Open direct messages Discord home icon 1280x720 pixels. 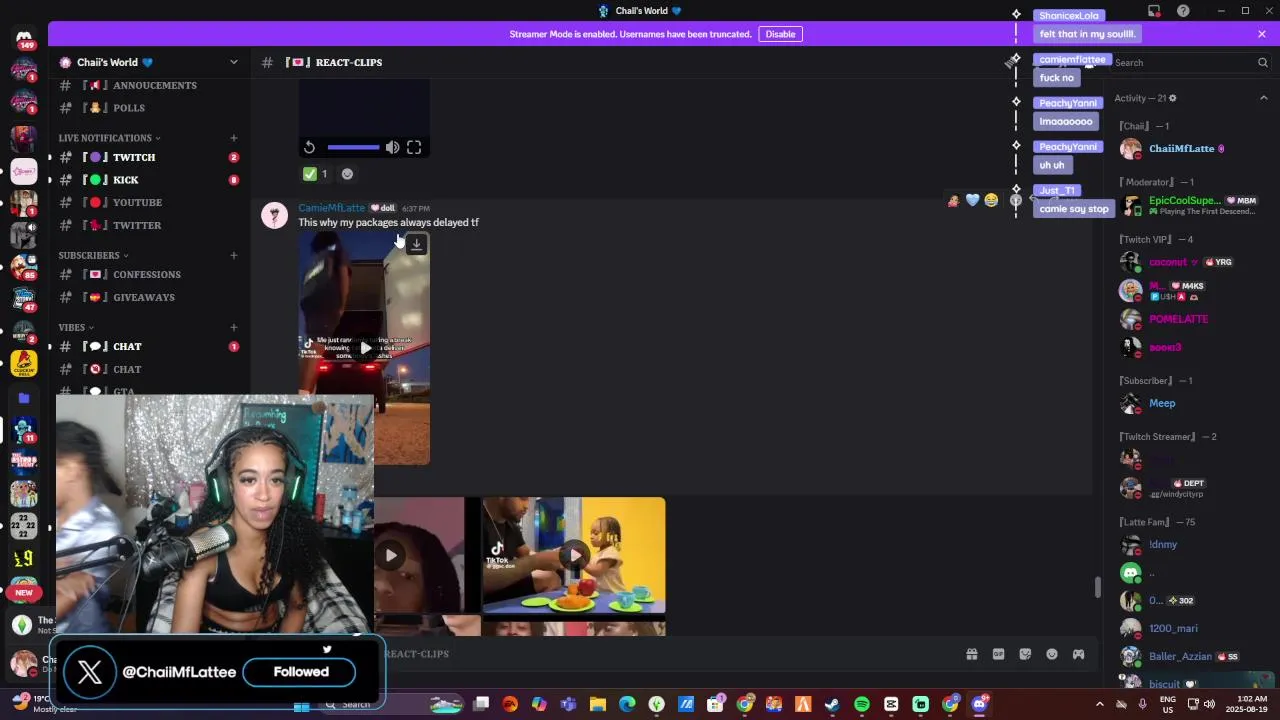tap(24, 37)
